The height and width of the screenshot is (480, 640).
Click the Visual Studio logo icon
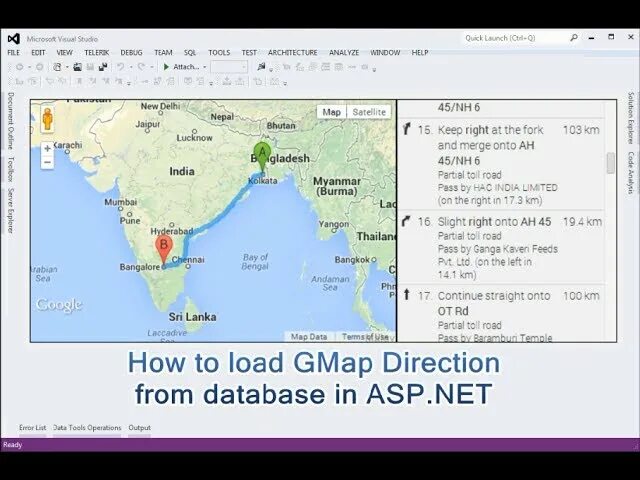[x=13, y=39]
